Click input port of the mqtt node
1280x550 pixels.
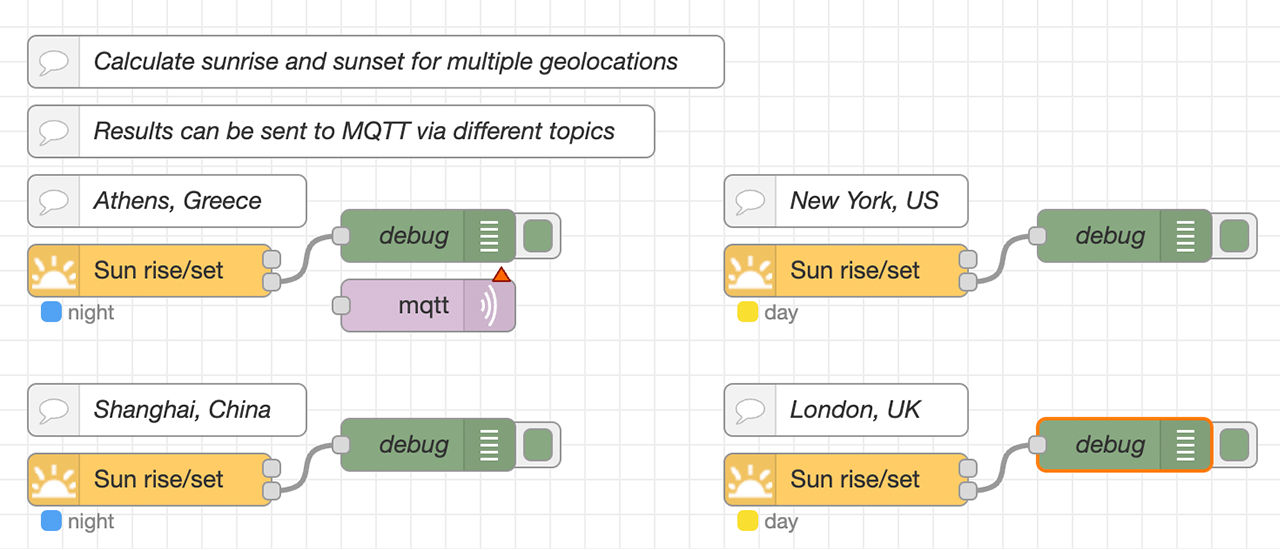click(341, 306)
